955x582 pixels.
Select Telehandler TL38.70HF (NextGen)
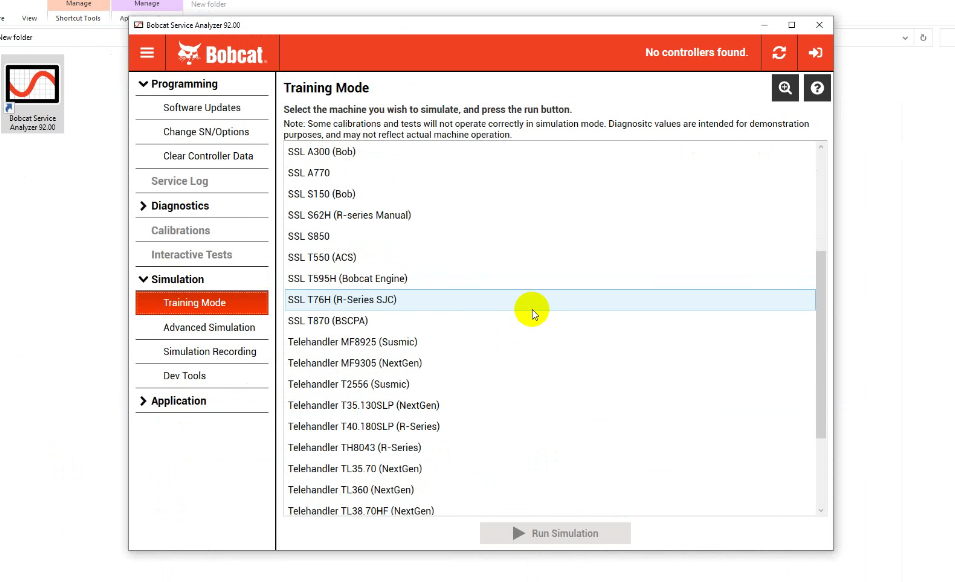coord(550,510)
